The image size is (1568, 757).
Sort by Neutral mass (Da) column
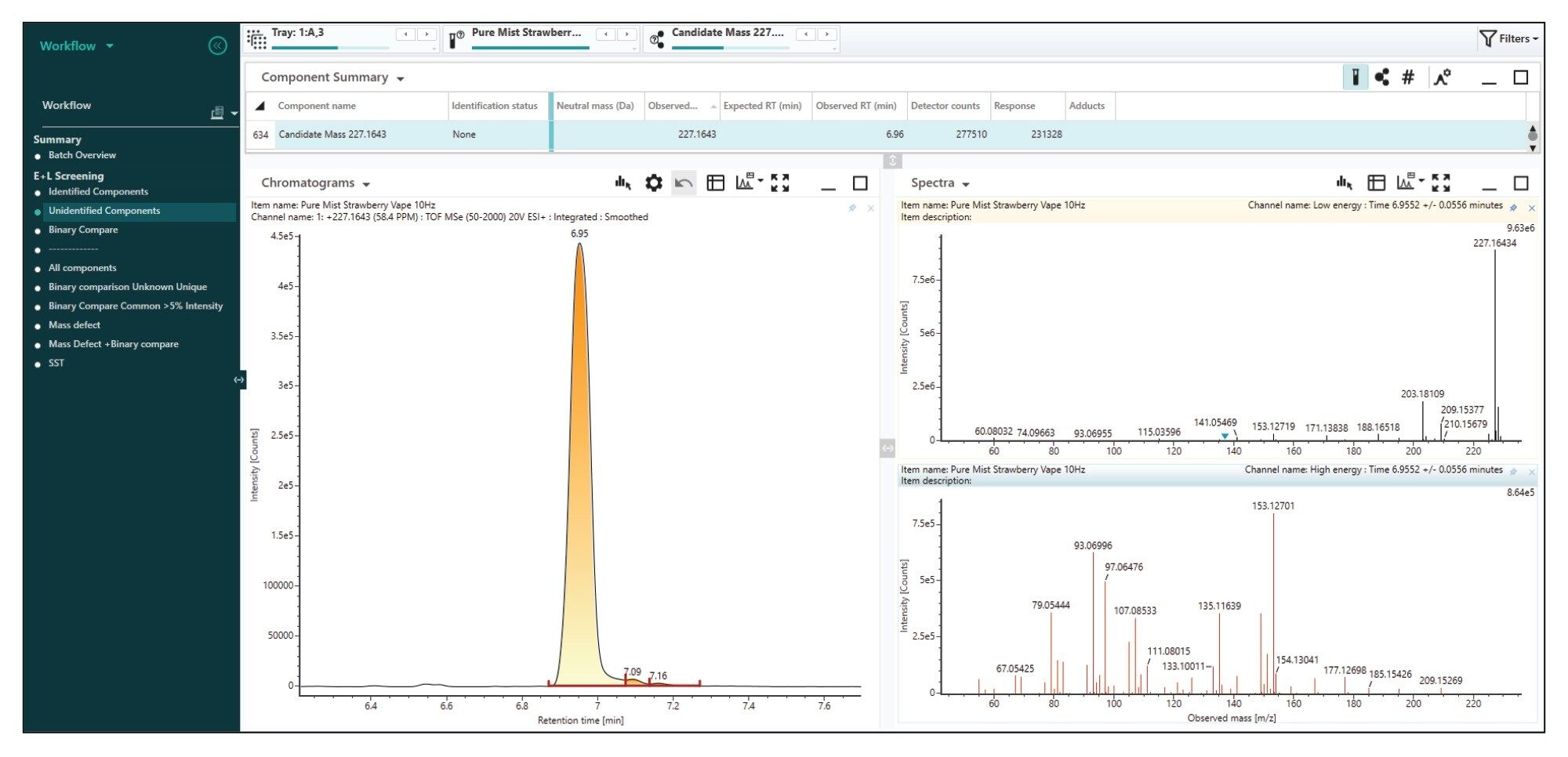point(595,106)
